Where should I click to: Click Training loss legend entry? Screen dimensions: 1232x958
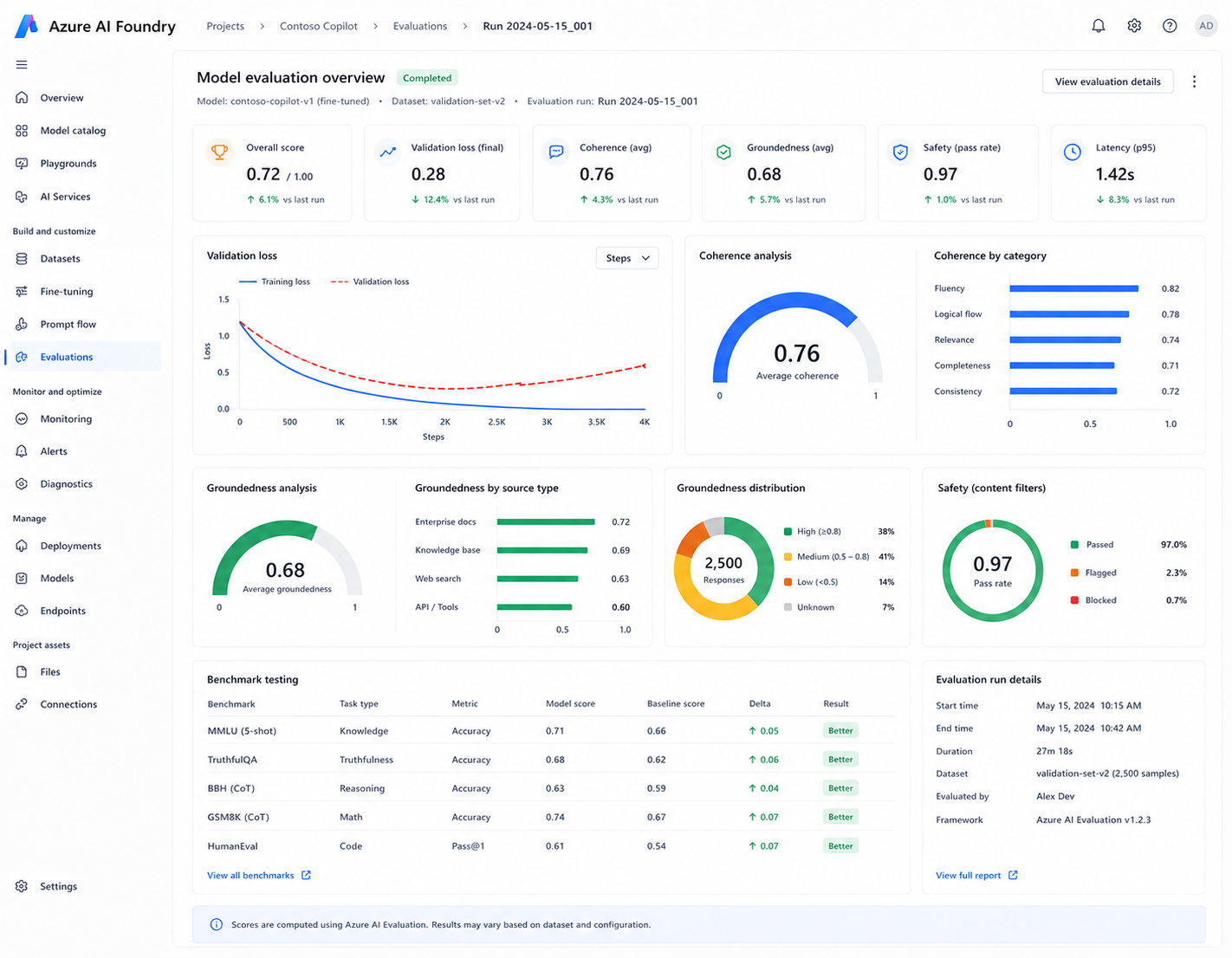tap(275, 282)
